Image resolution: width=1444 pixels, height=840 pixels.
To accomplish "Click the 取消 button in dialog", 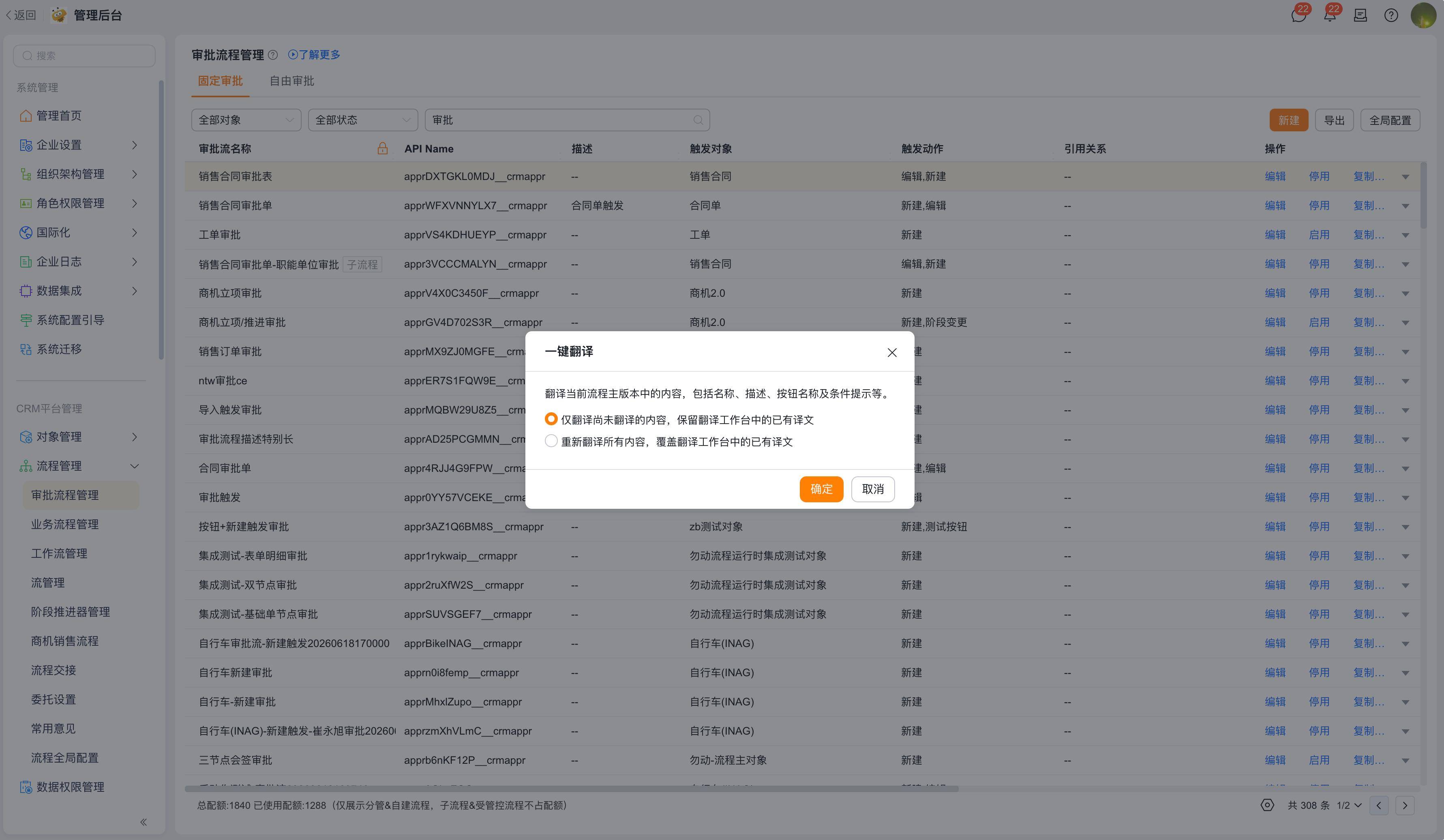I will pyautogui.click(x=872, y=489).
